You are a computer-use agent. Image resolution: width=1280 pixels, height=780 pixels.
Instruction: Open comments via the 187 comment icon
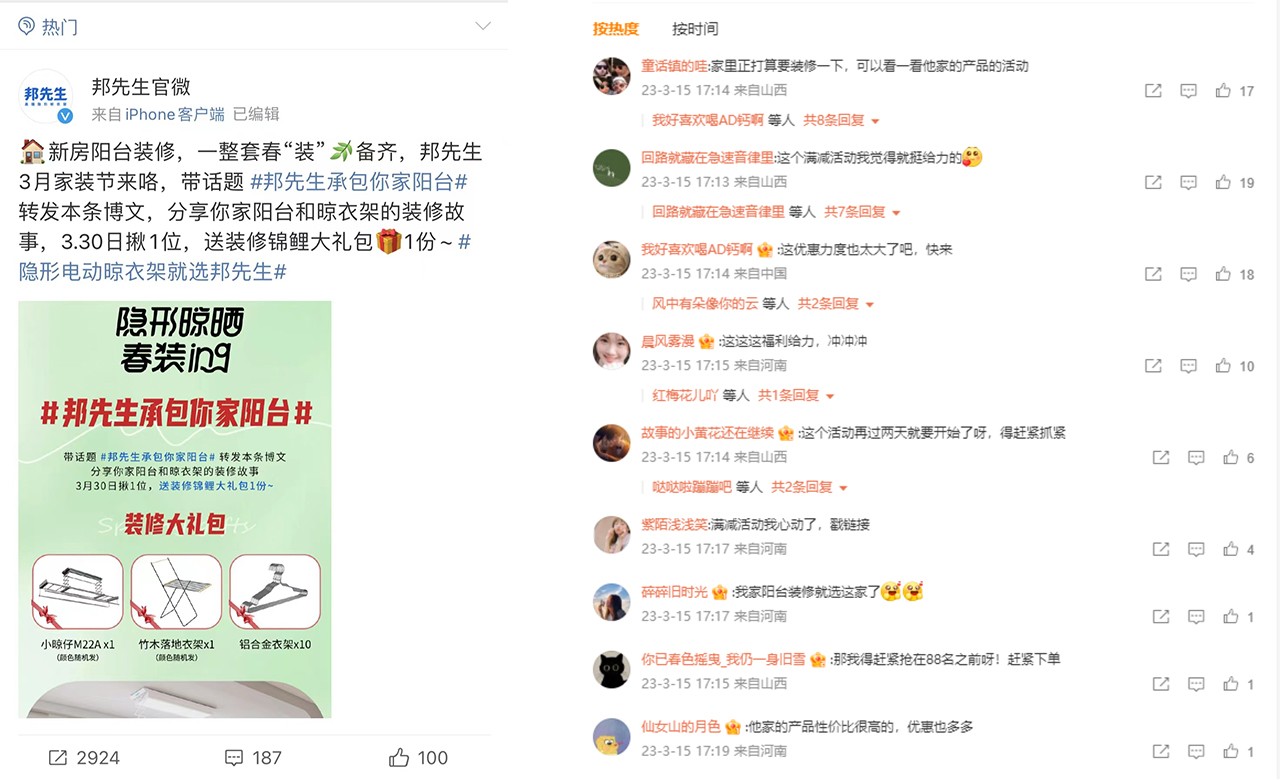click(x=234, y=757)
